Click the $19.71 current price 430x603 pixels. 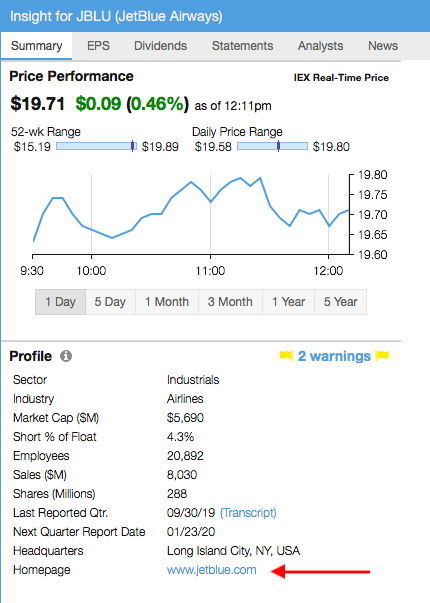[37, 104]
